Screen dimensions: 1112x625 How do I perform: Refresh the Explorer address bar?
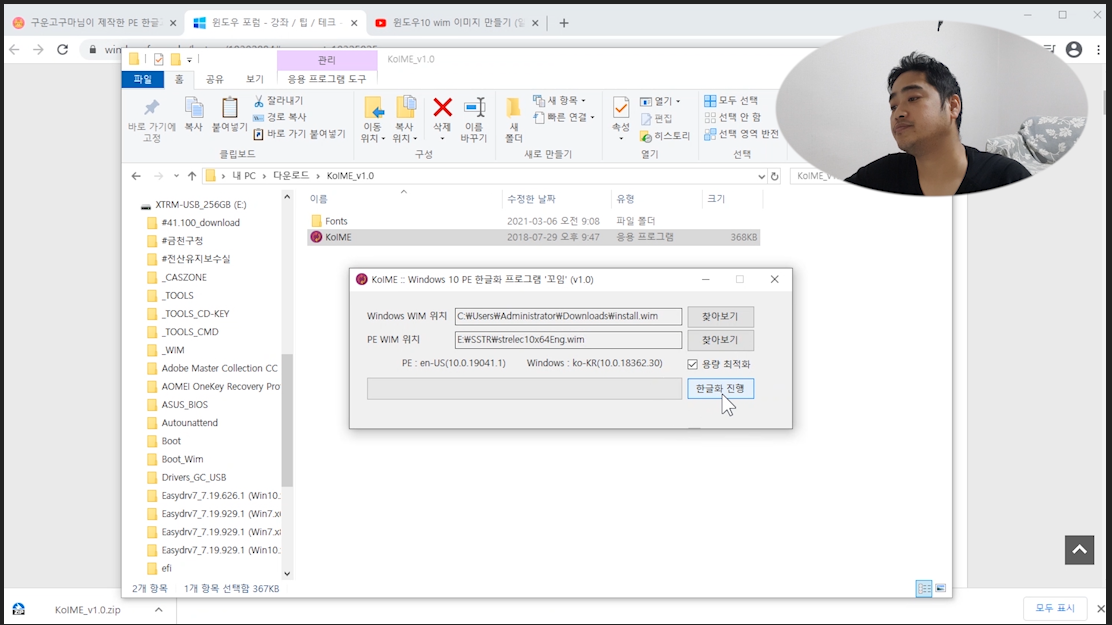[774, 176]
